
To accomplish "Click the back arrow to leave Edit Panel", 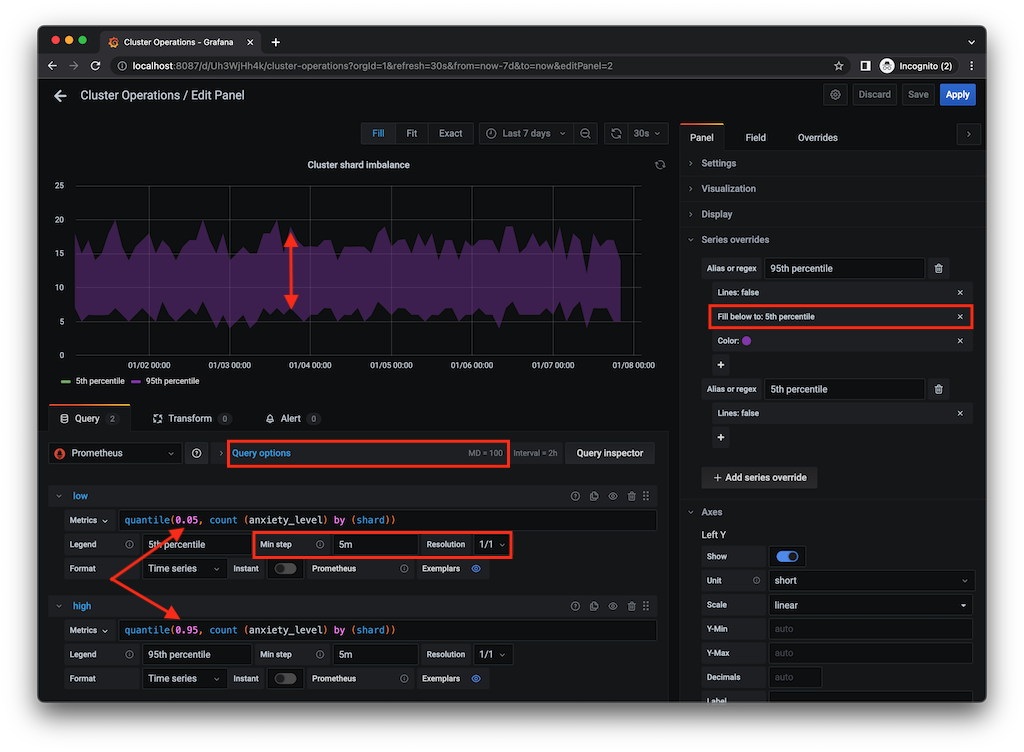I will [60, 96].
